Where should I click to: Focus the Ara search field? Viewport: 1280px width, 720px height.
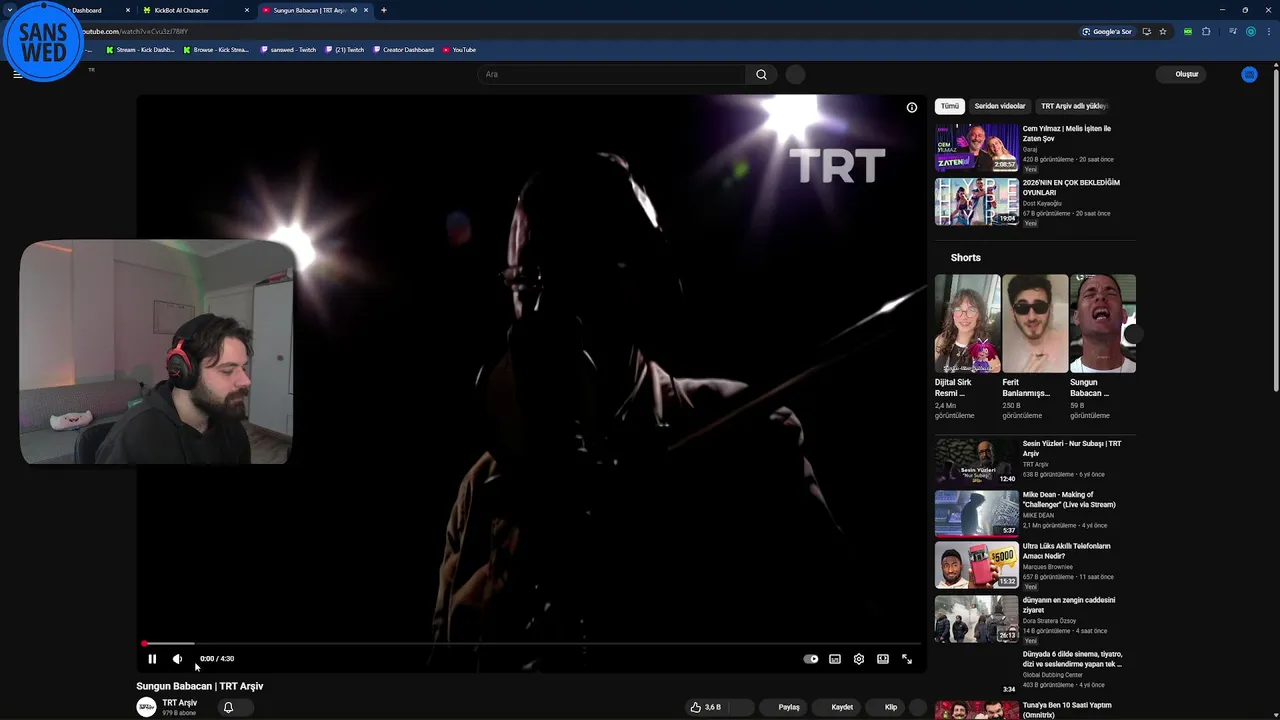click(611, 74)
